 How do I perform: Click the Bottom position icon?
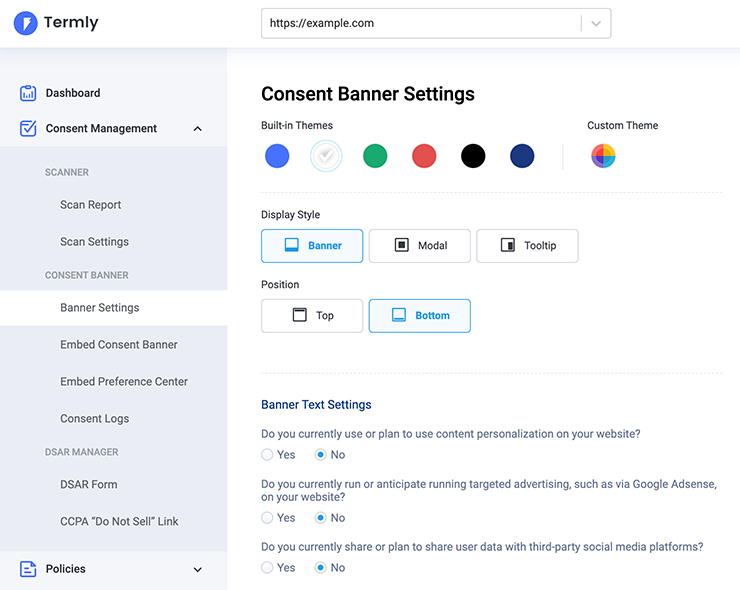click(399, 315)
